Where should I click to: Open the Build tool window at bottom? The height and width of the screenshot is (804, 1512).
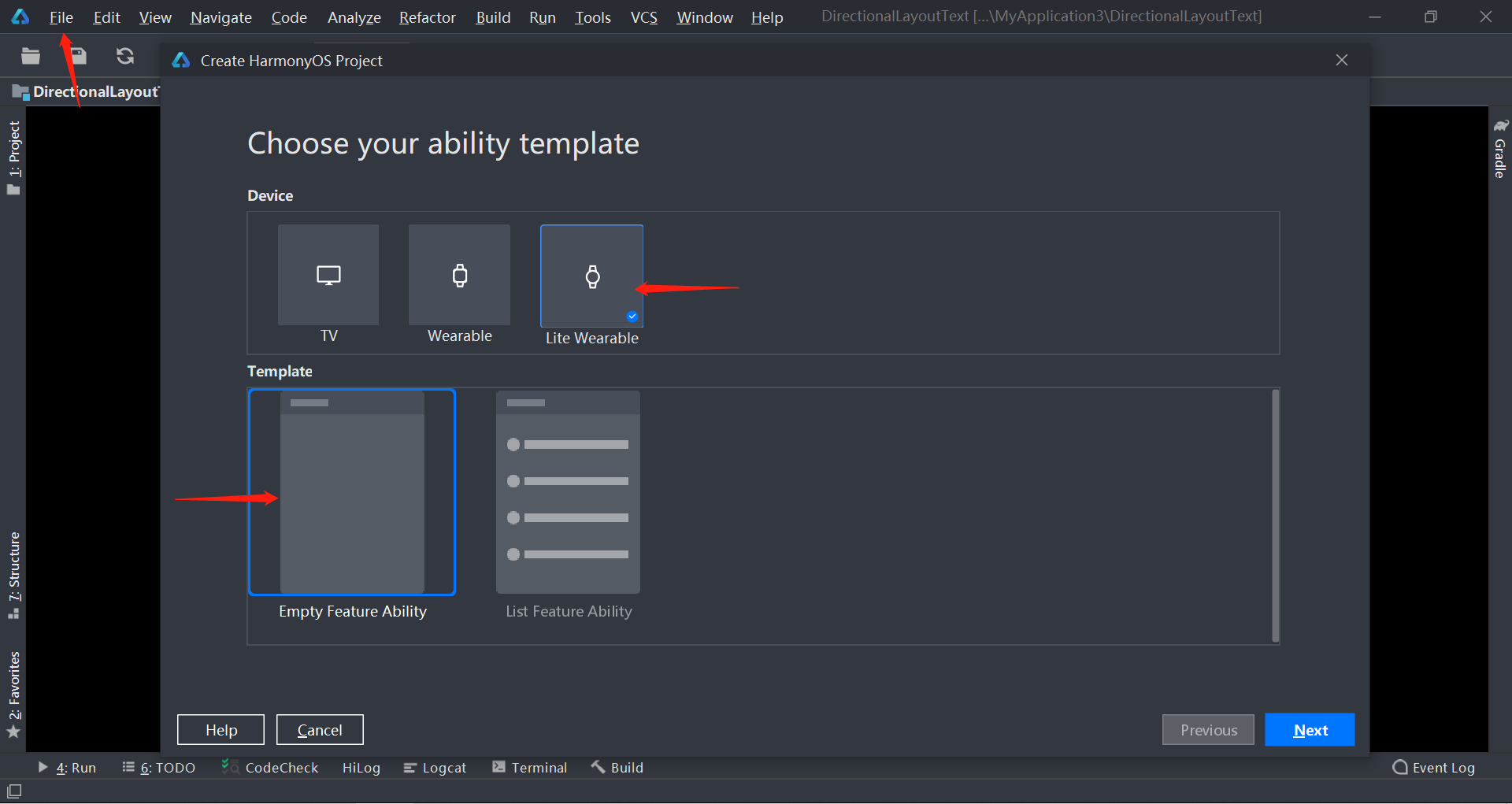coord(618,768)
